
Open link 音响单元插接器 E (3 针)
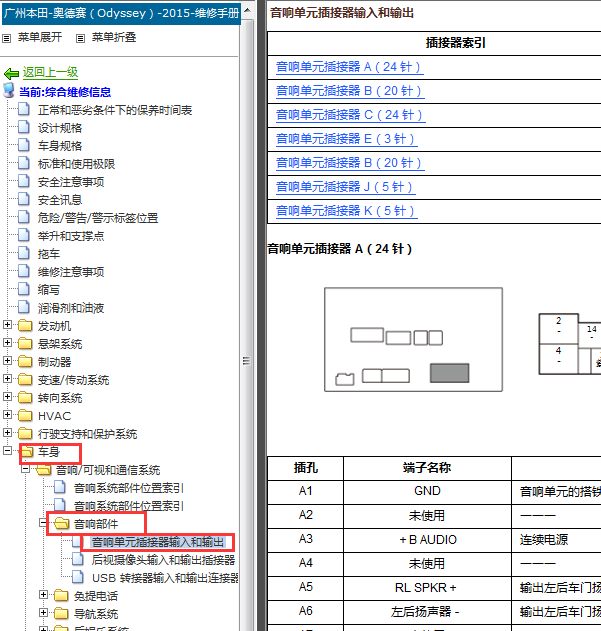(x=345, y=139)
